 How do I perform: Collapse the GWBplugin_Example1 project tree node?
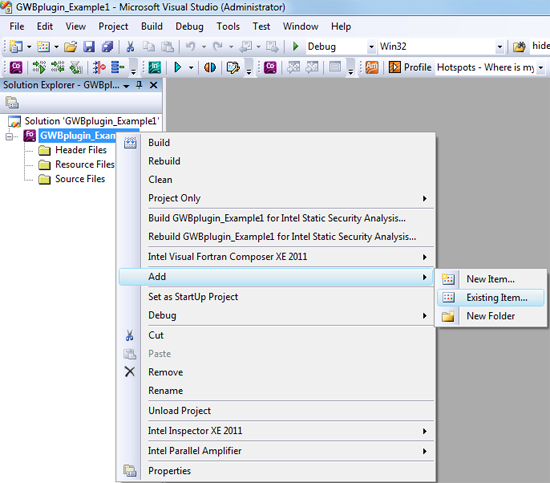(x=9, y=136)
